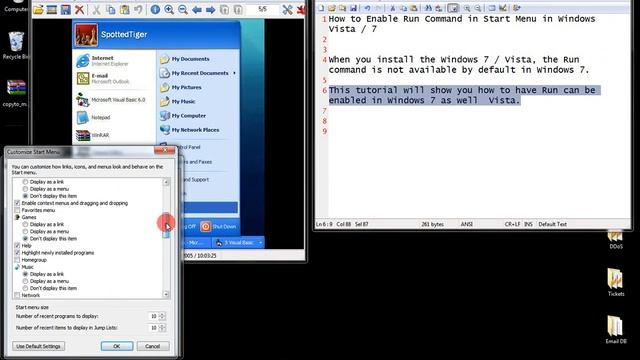Image resolution: width=640 pixels, height=360 pixels.
Task: Open the Email DB folder on desktop
Action: (x=616, y=329)
